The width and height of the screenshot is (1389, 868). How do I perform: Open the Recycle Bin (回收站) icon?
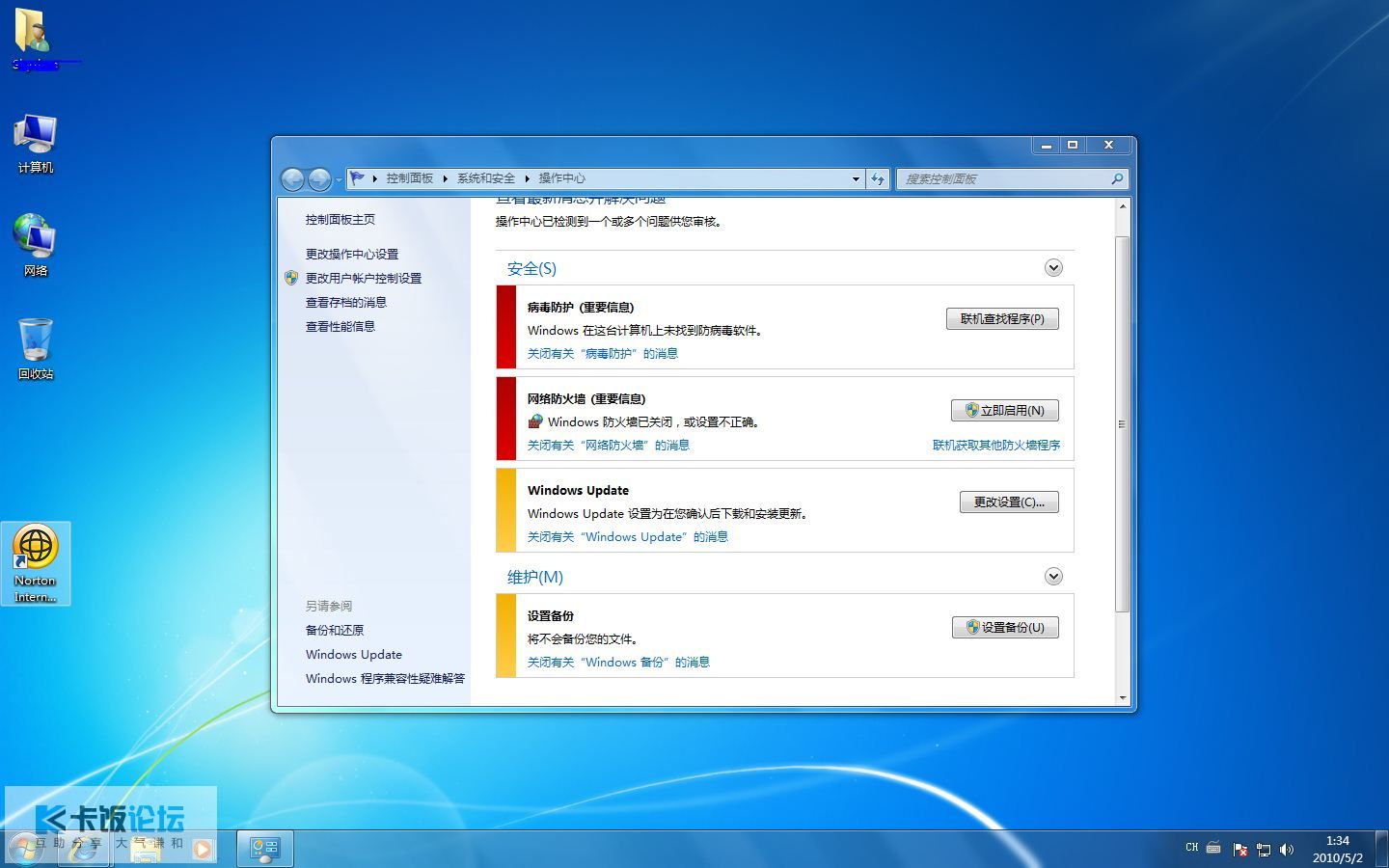pos(36,348)
